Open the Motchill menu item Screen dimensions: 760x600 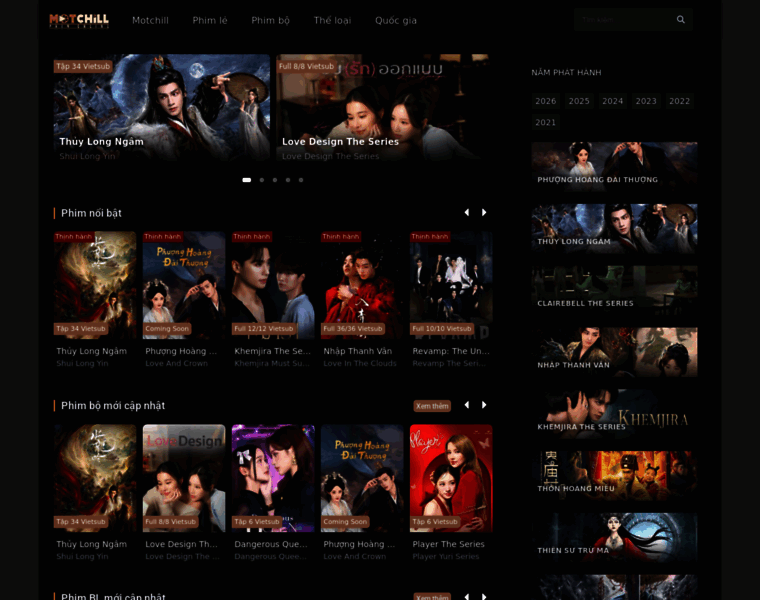pos(150,20)
